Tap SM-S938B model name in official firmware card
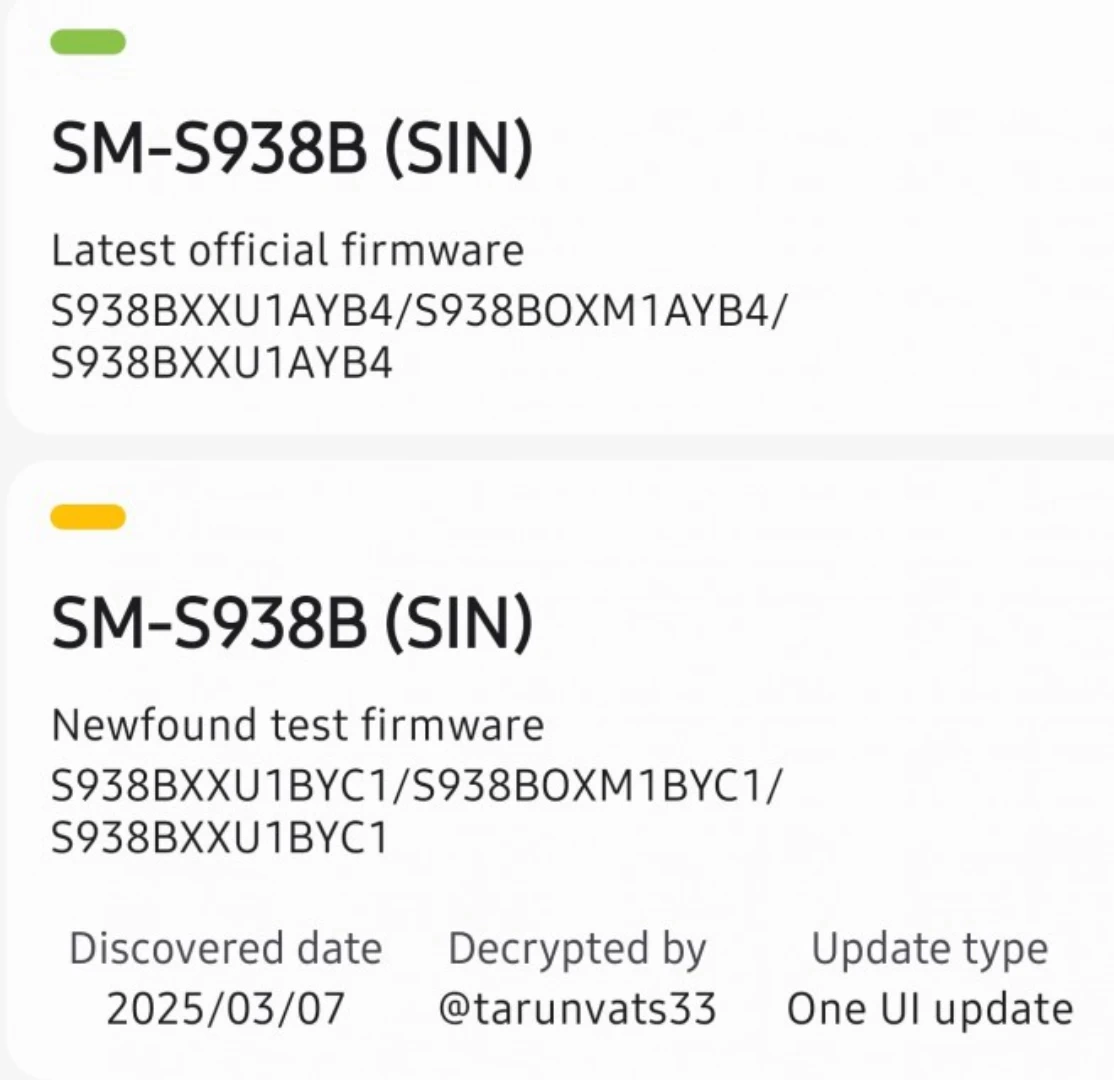1114x1080 pixels. click(x=208, y=150)
